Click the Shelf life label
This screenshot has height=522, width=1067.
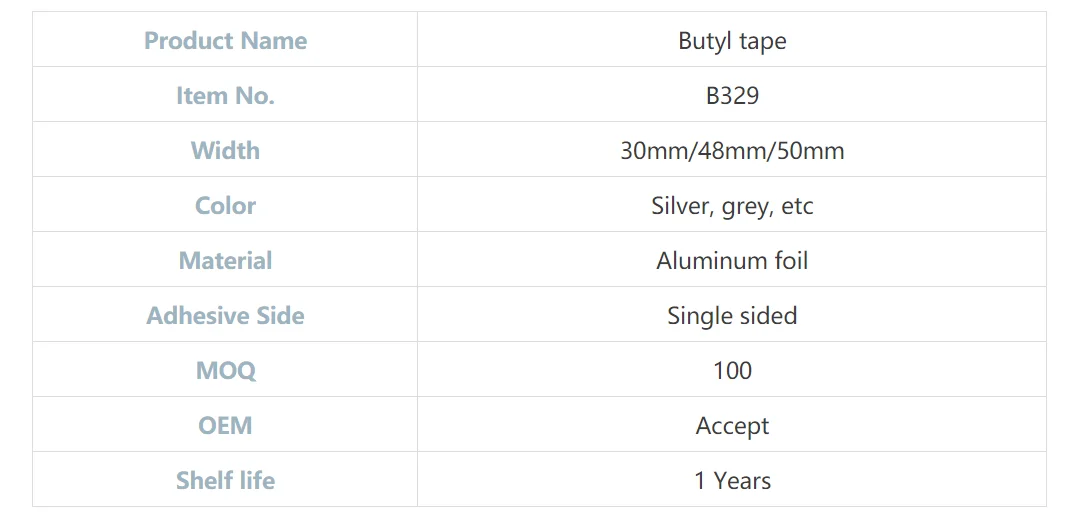(x=225, y=481)
